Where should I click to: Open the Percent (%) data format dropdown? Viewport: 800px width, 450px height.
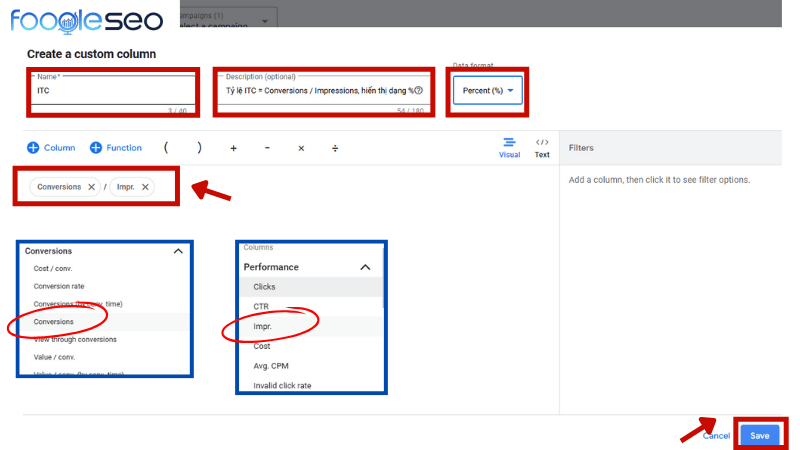pyautogui.click(x=488, y=91)
